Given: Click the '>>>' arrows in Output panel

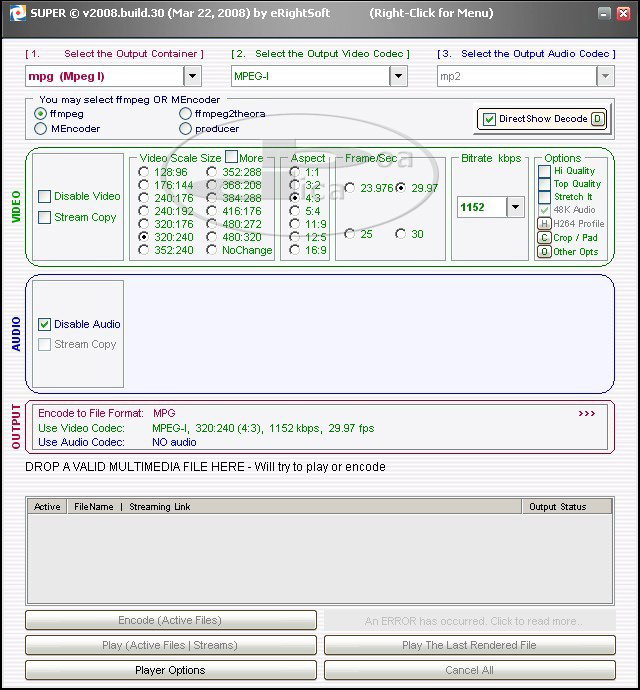Looking at the screenshot, I should click(586, 413).
